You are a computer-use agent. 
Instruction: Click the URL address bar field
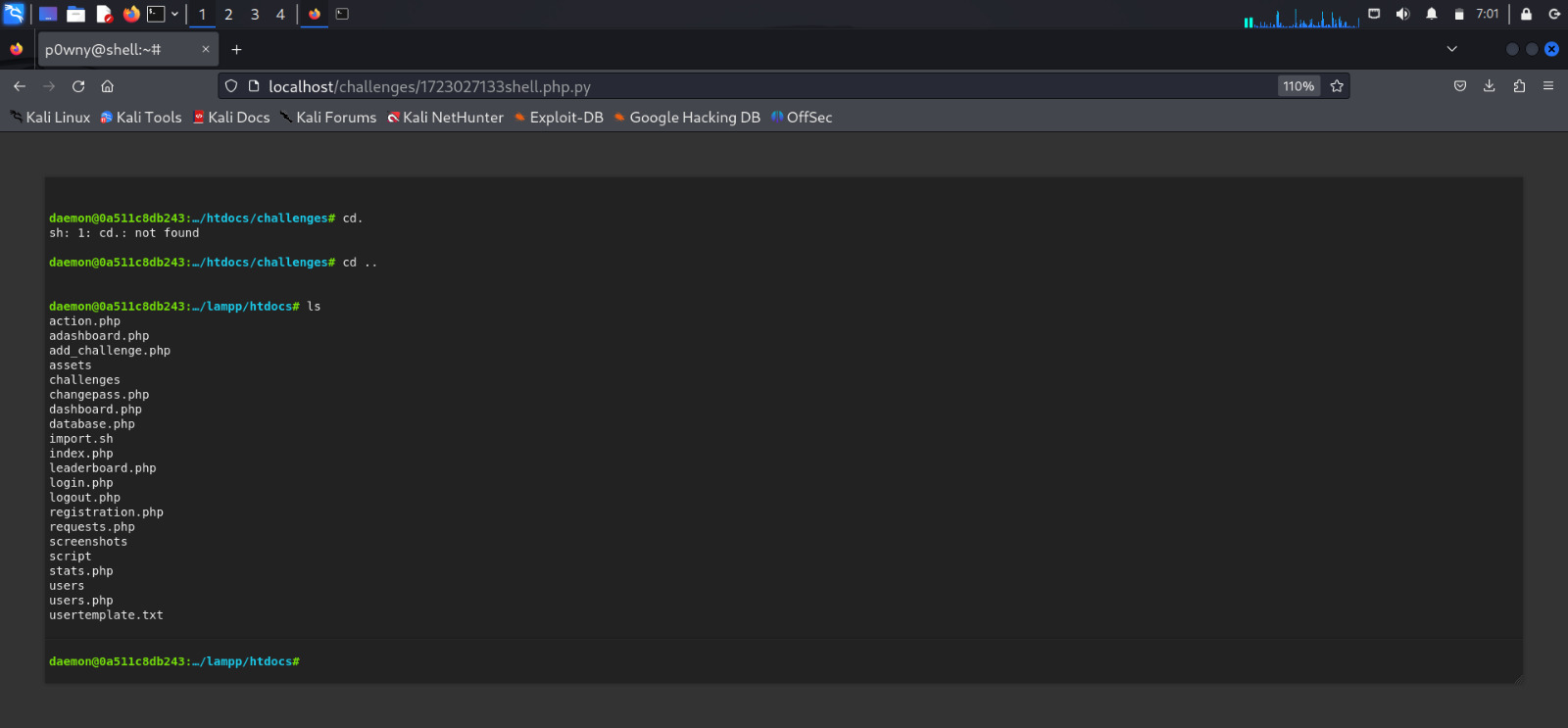pyautogui.click(x=764, y=86)
